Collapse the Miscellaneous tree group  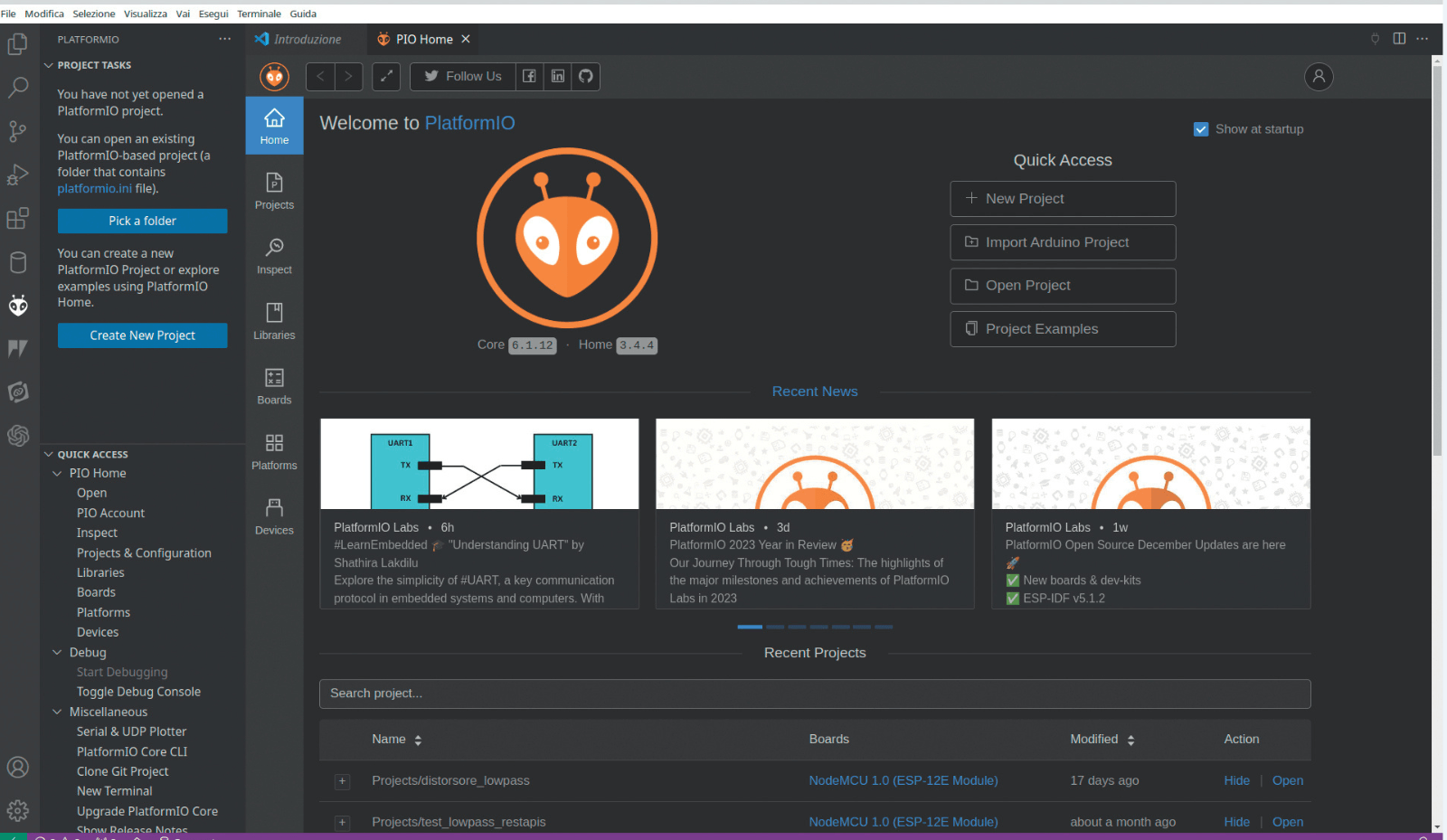click(x=57, y=712)
